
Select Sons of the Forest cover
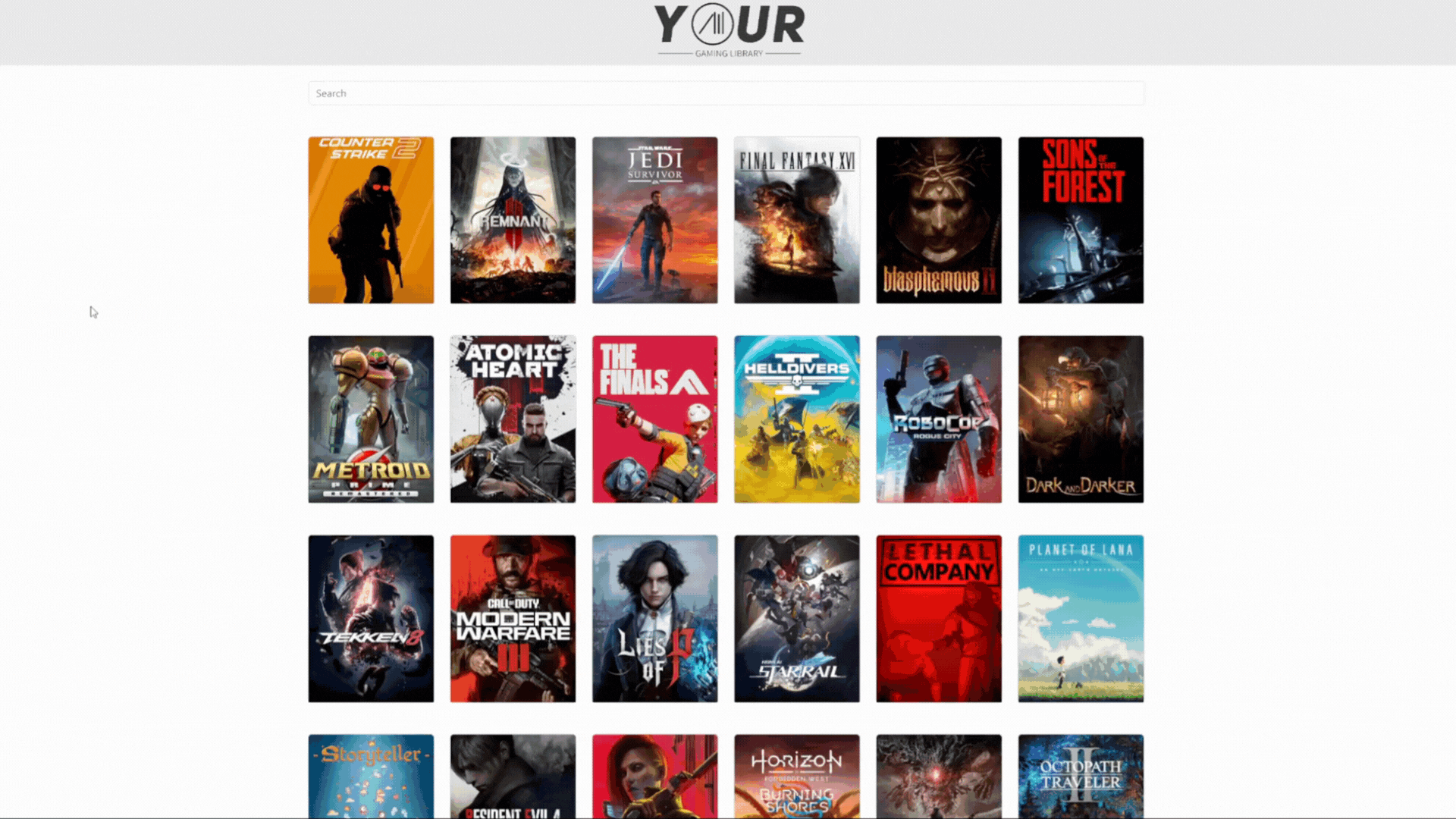click(1081, 220)
